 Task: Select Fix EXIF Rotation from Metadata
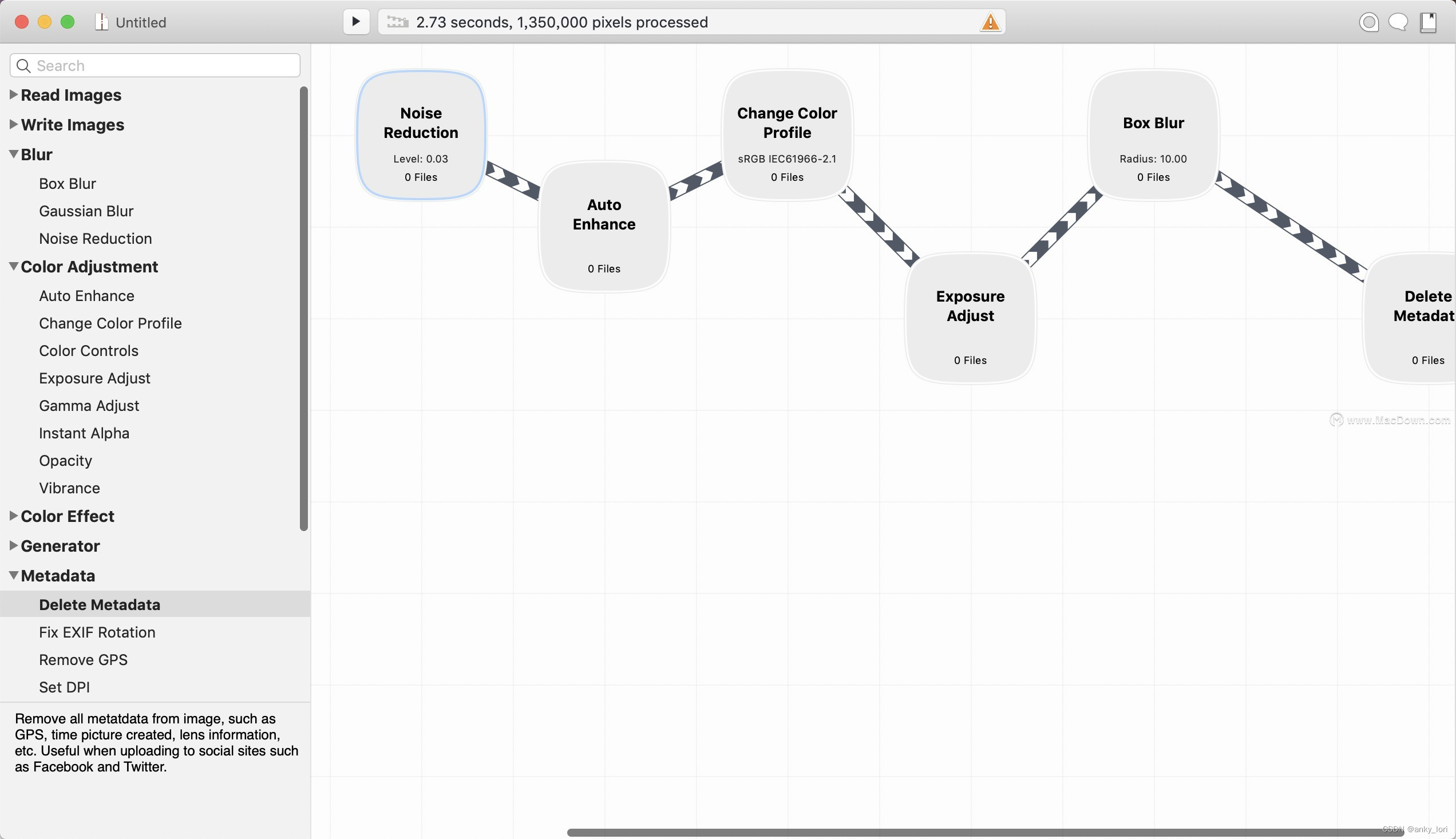click(97, 632)
